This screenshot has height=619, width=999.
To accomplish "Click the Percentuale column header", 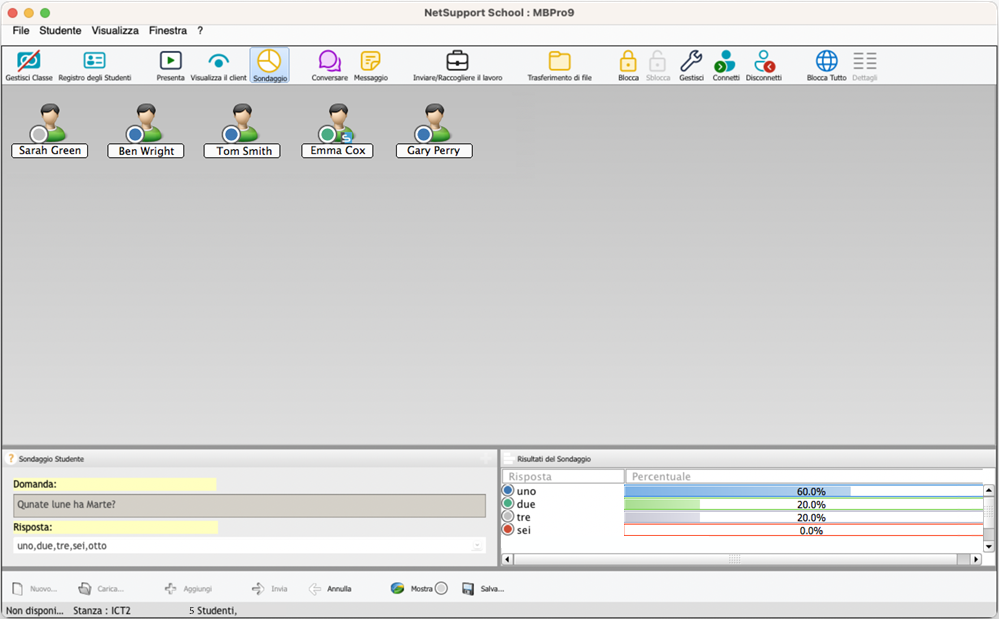I will 804,476.
